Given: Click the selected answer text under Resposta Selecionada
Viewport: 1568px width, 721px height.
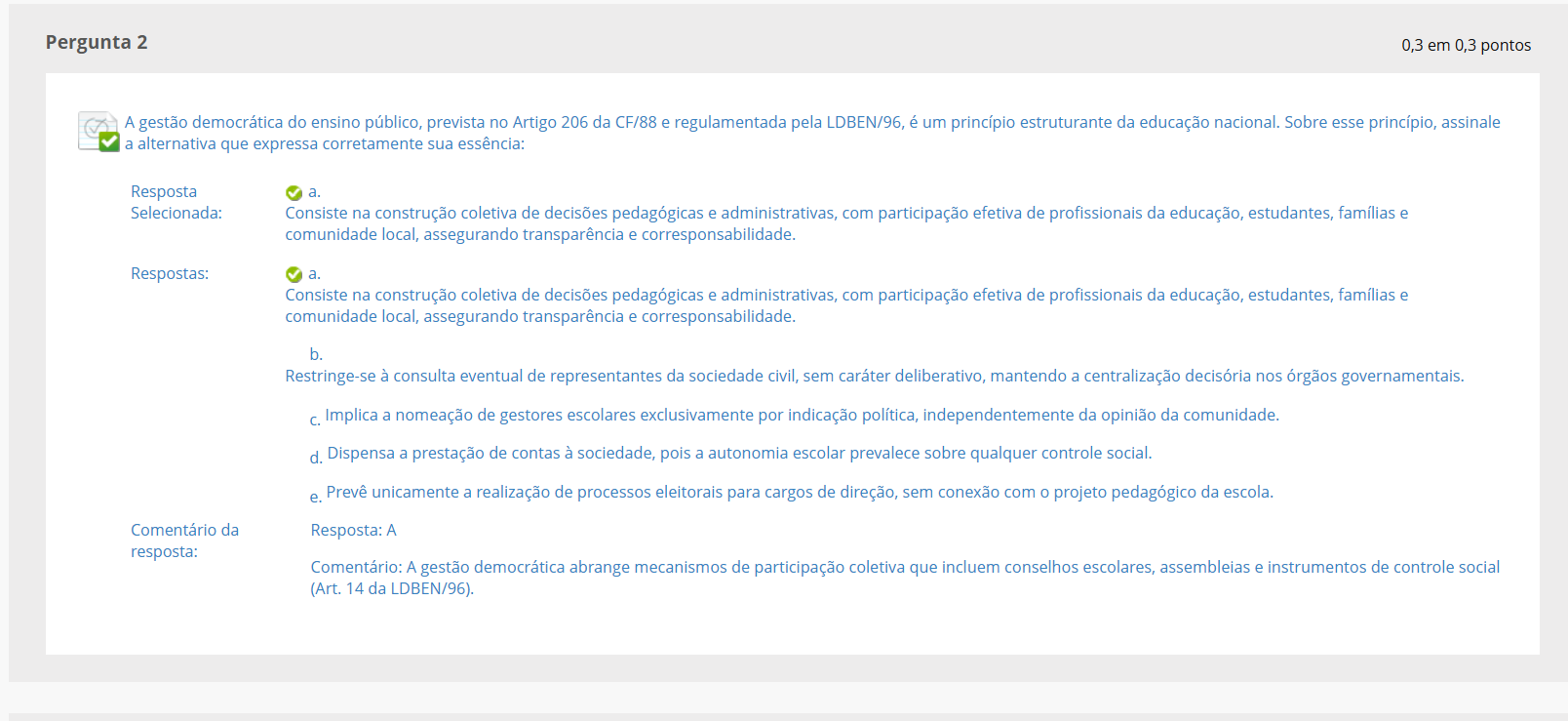Looking at the screenshot, I should coord(845,223).
